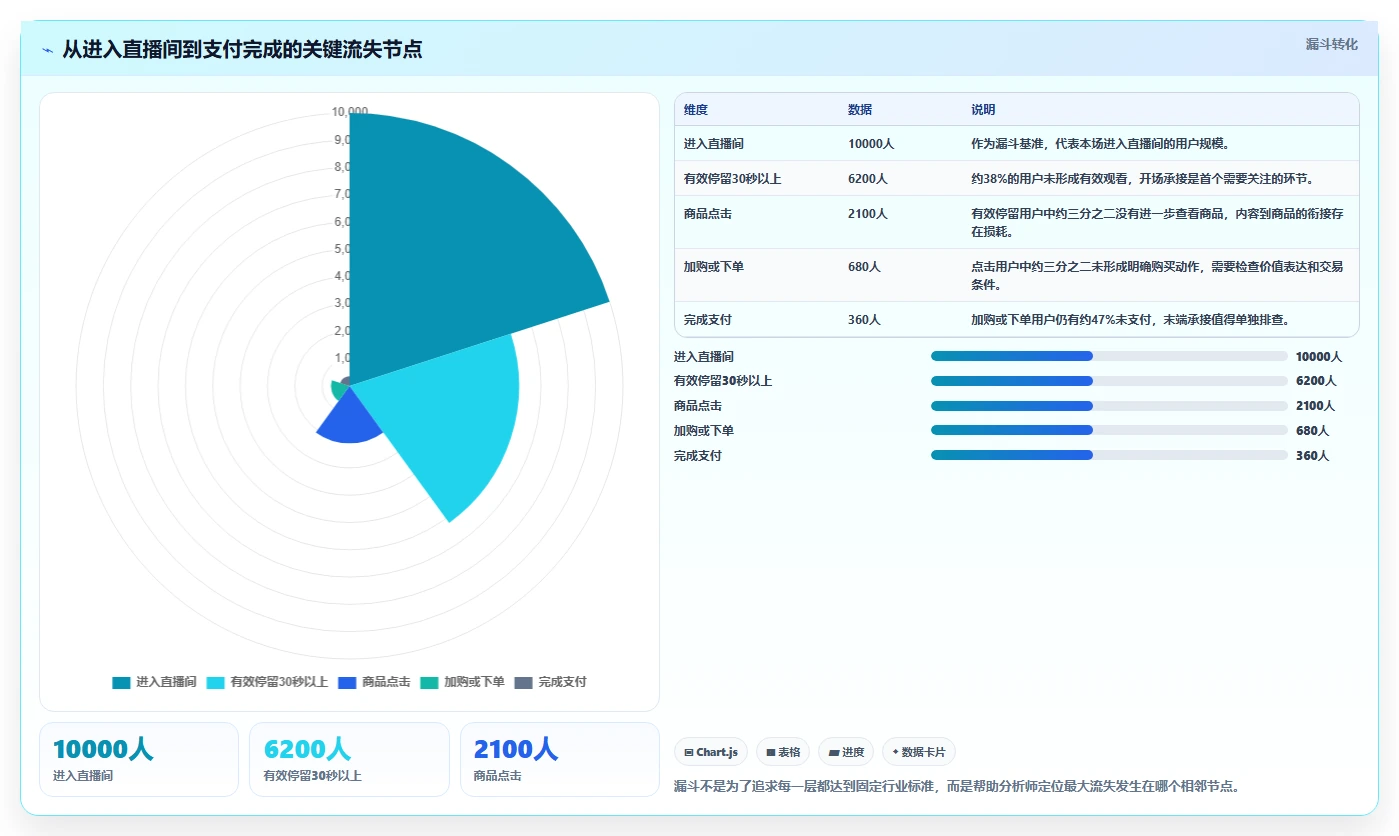The image size is (1399, 836).
Task: Toggle the 商品点击 legend color box
Action: point(347,682)
